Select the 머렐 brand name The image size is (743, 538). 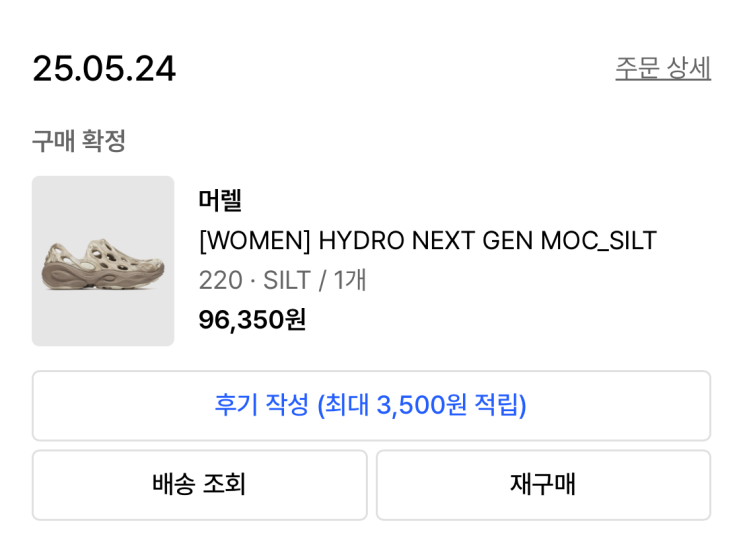tap(220, 200)
